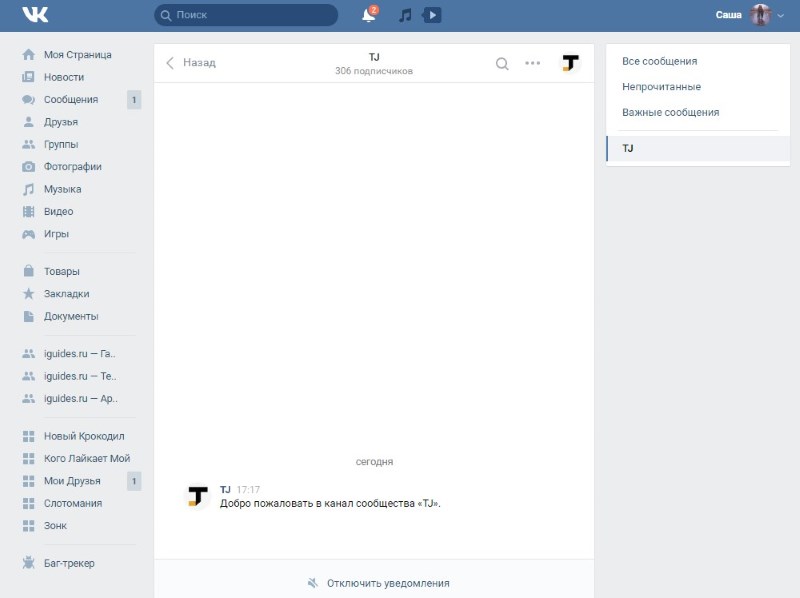
Task: Open iguides.ru — Ар.. group
Action: (81, 398)
